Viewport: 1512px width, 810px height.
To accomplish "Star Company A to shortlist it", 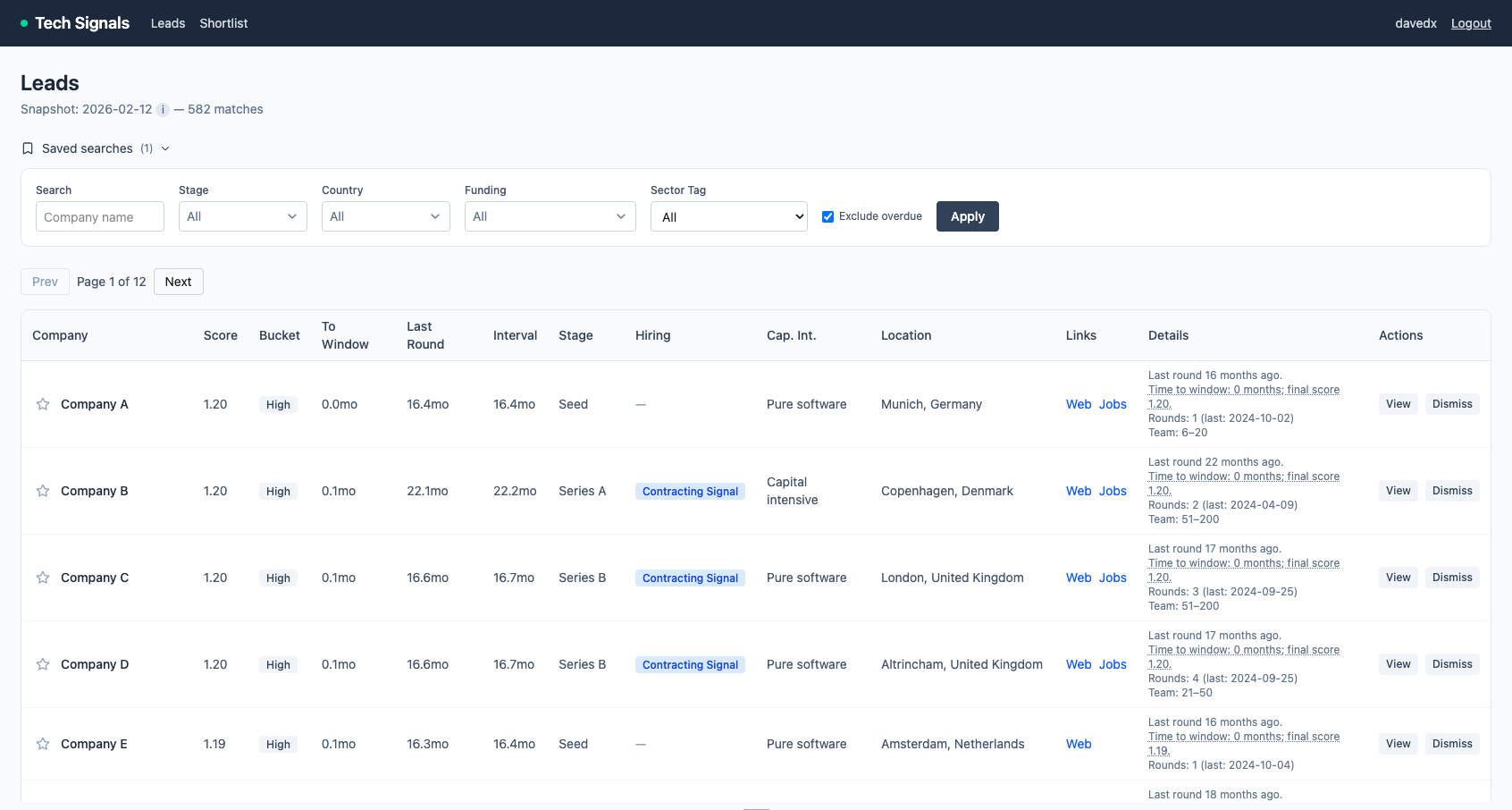I will 43,404.
